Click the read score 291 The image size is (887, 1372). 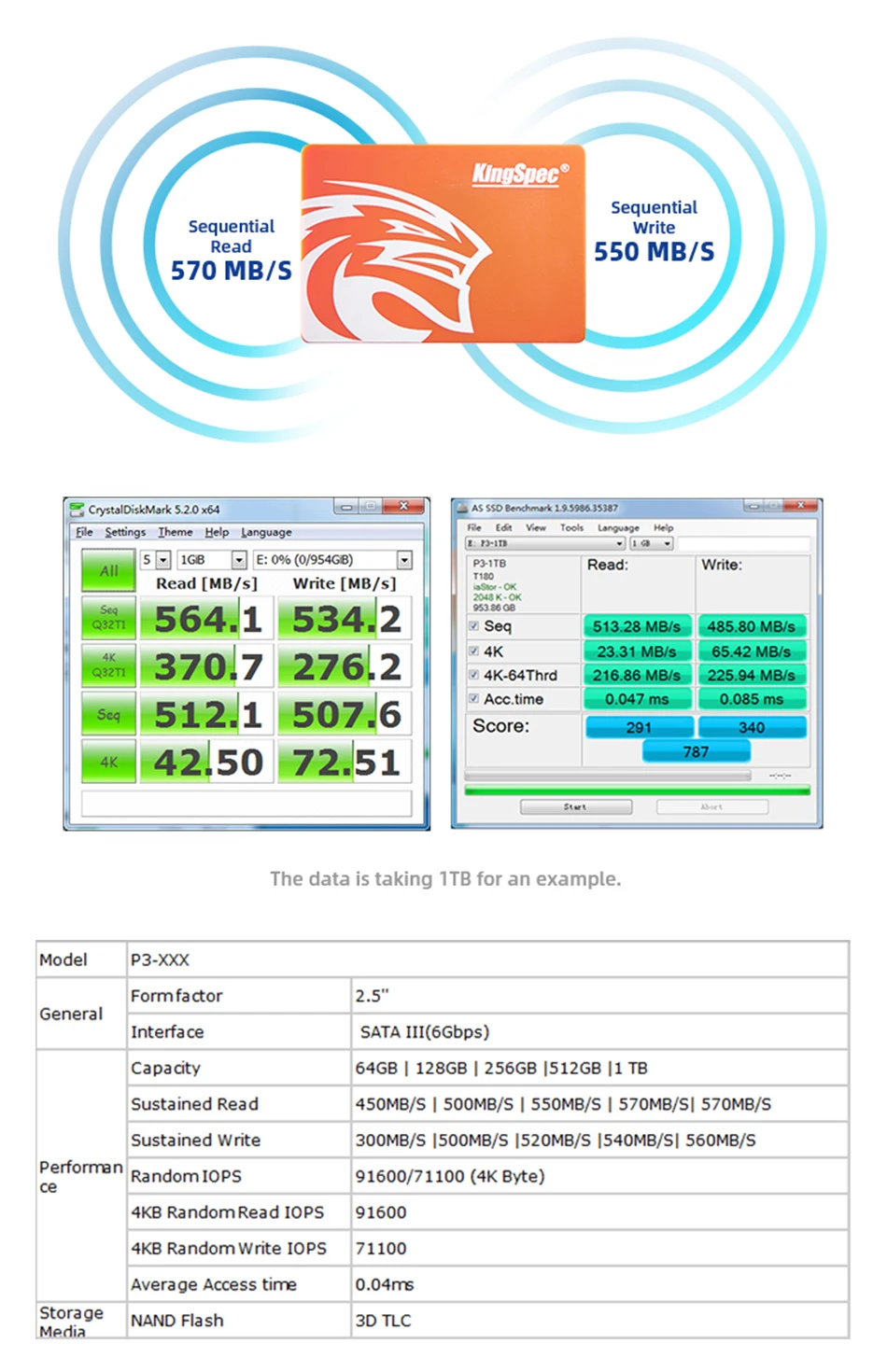point(640,727)
